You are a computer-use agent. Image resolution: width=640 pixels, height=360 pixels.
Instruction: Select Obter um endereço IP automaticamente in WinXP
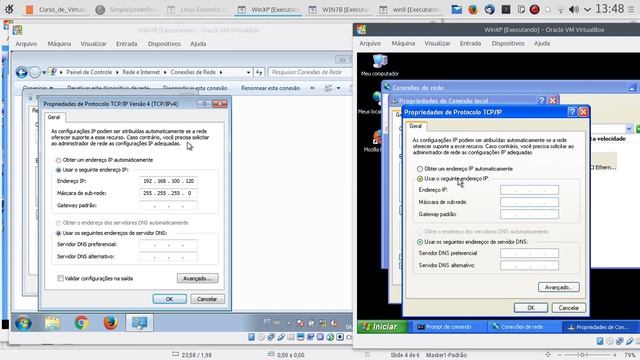[x=420, y=169]
